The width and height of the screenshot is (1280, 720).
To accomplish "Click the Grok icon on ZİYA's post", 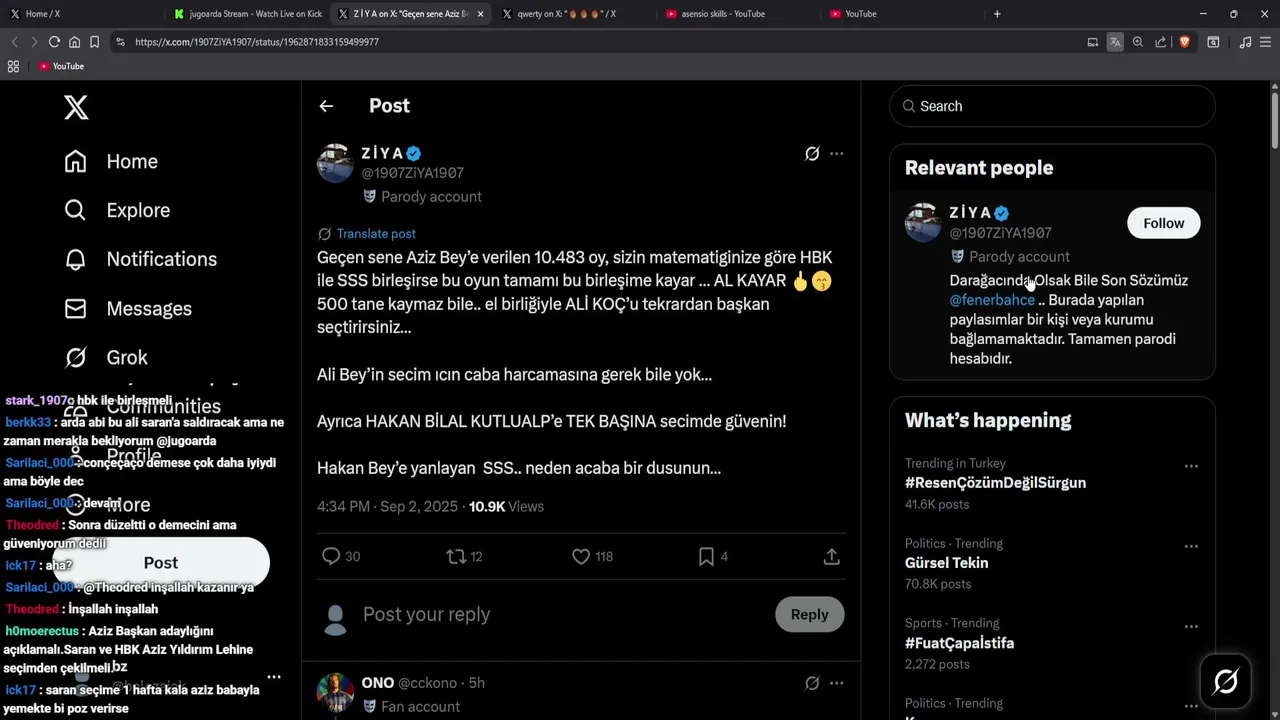I will point(812,153).
